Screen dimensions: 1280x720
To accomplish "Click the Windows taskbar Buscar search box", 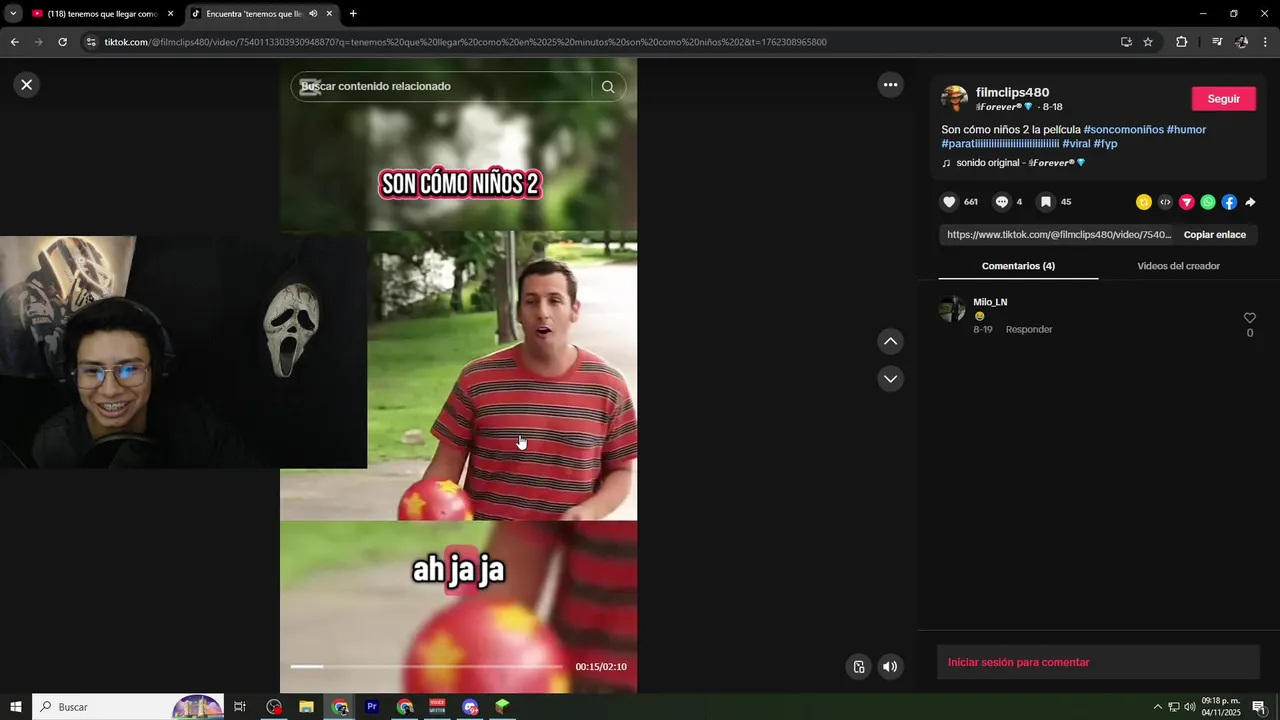I will [x=128, y=707].
